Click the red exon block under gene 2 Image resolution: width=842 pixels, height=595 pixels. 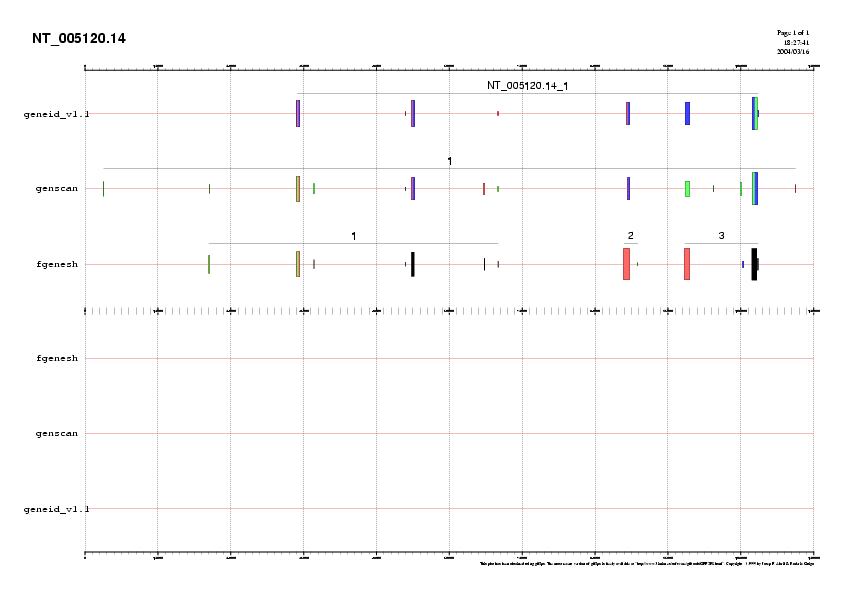626,264
